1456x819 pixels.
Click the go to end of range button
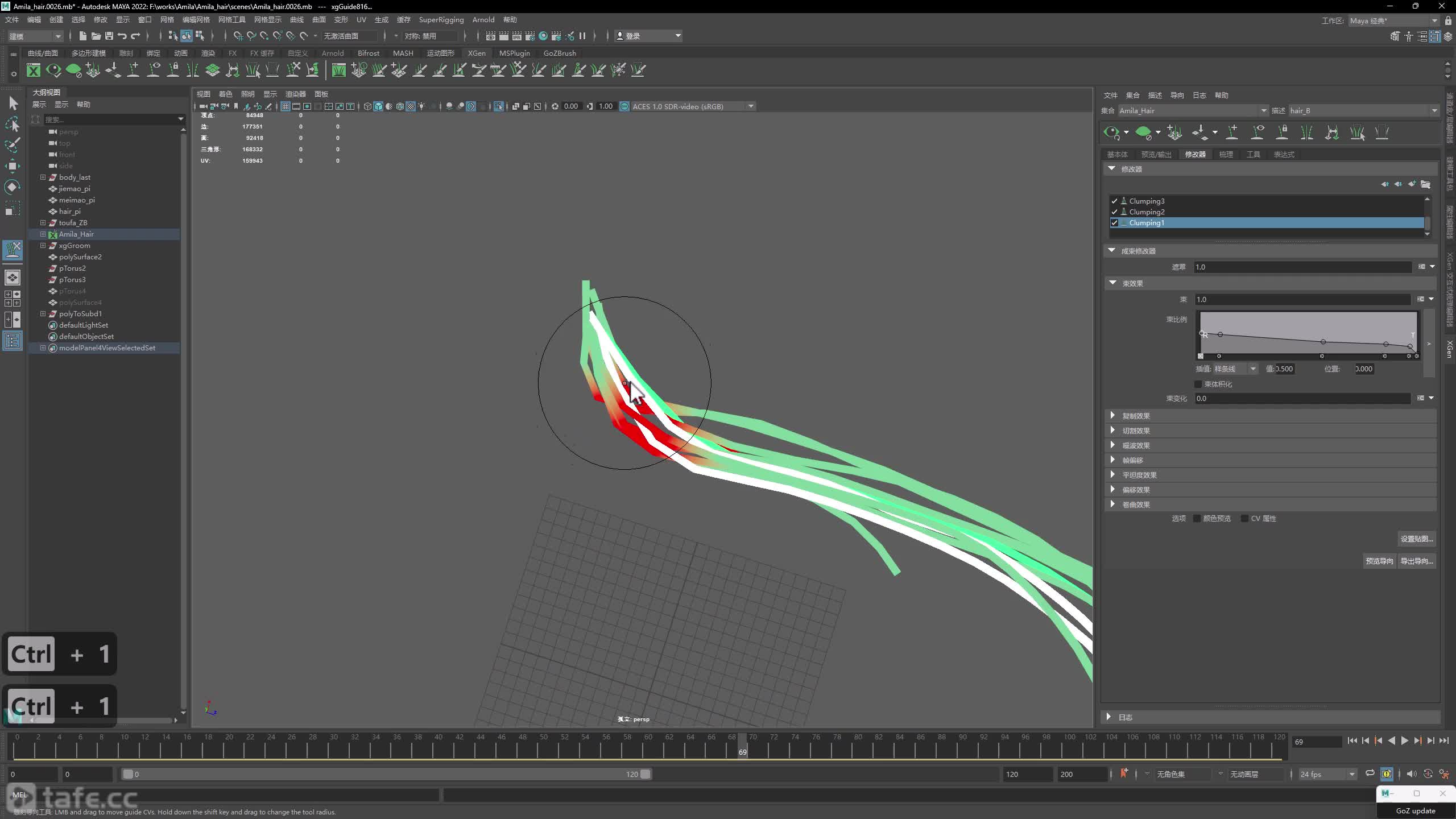pos(1444,741)
